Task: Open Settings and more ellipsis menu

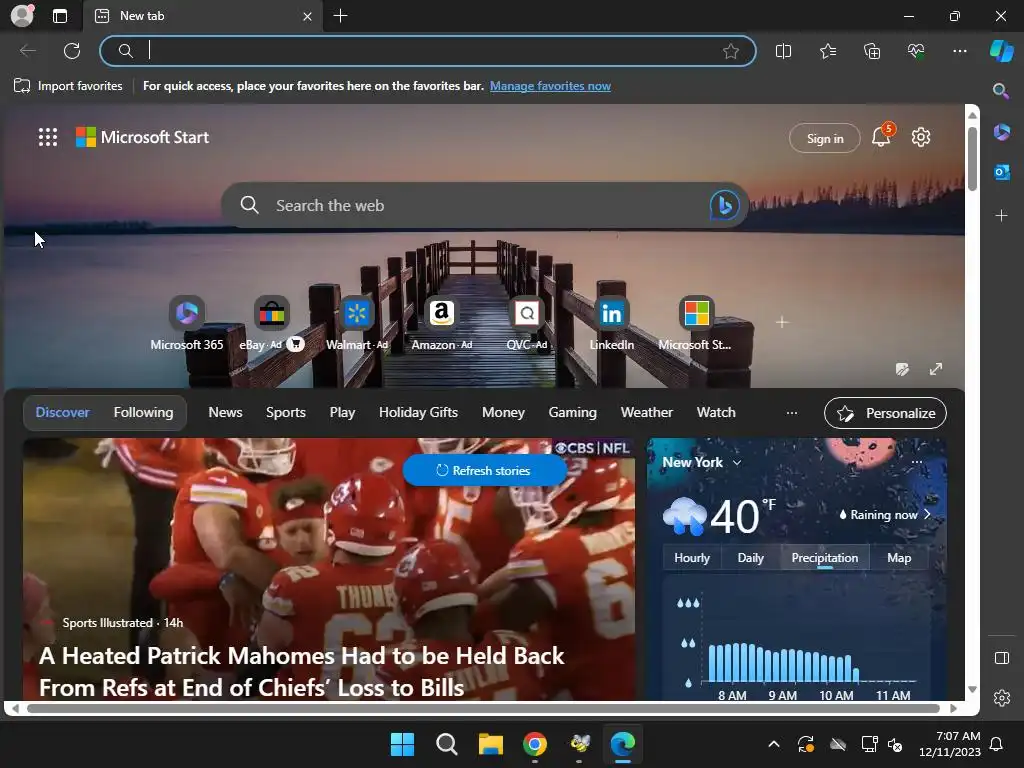Action: (960, 51)
